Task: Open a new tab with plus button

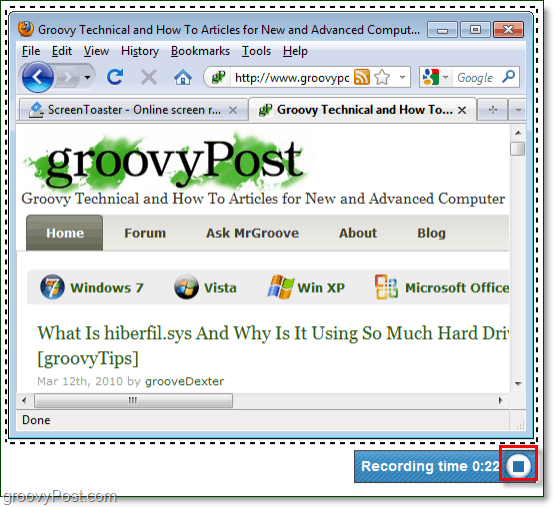Action: click(x=493, y=110)
